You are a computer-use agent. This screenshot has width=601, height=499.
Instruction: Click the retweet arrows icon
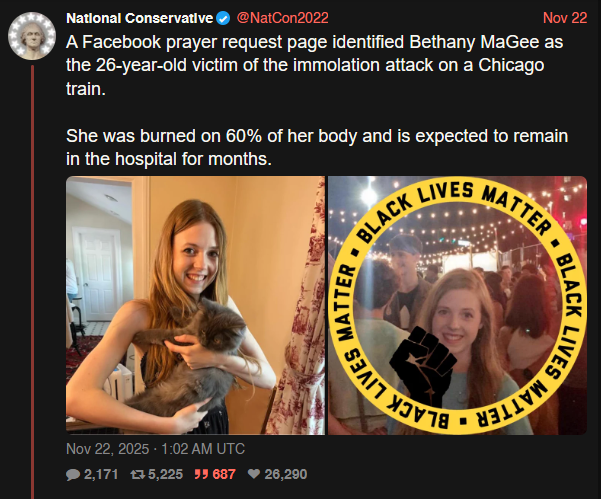[138, 474]
